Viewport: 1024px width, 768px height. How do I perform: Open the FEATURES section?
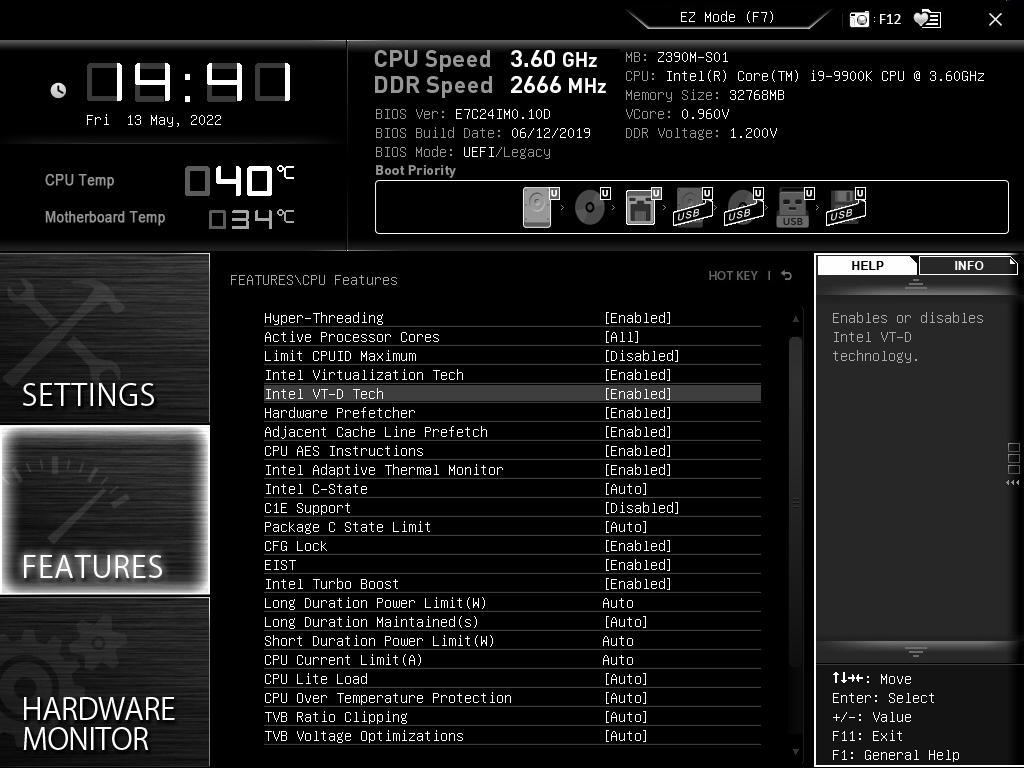[105, 509]
